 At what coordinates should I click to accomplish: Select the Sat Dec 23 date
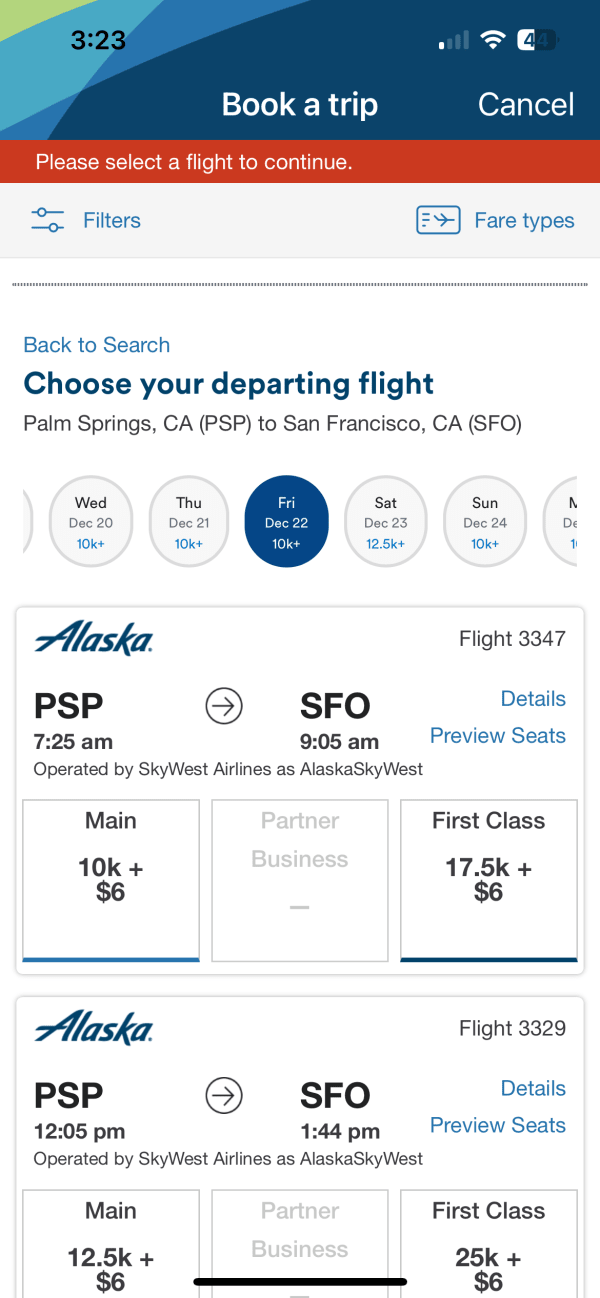[x=386, y=521]
